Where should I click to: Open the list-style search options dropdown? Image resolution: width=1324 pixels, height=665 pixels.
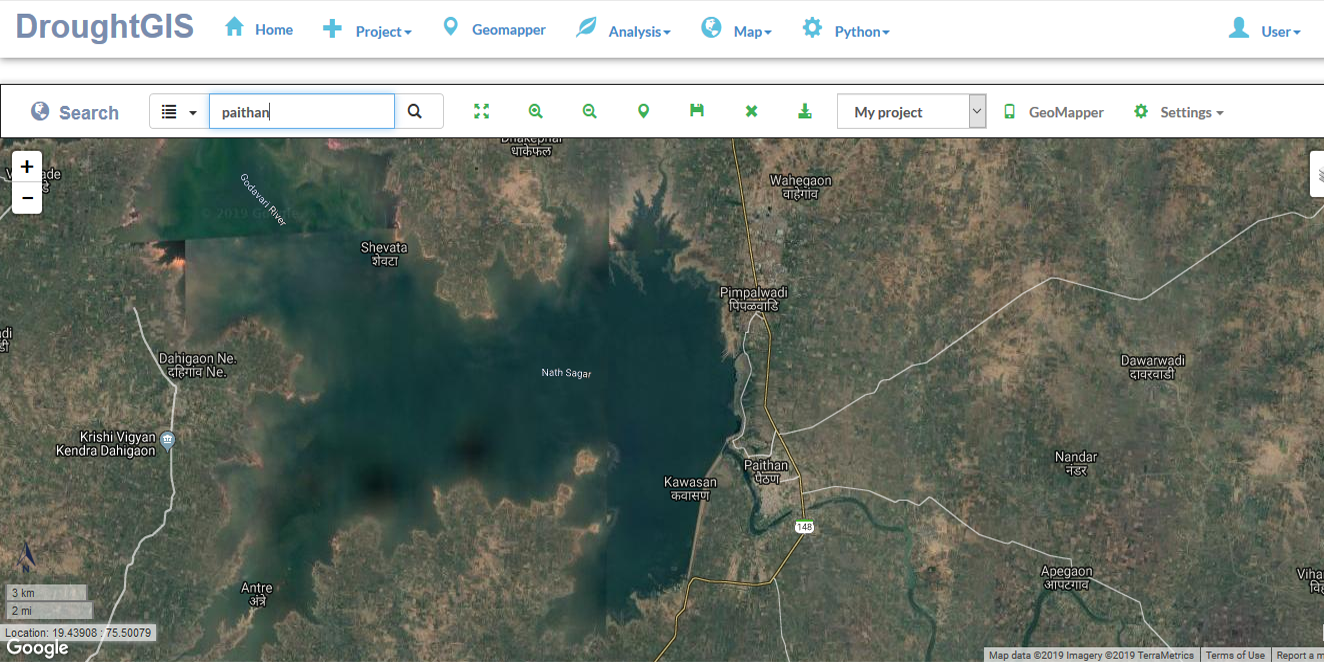pos(179,112)
